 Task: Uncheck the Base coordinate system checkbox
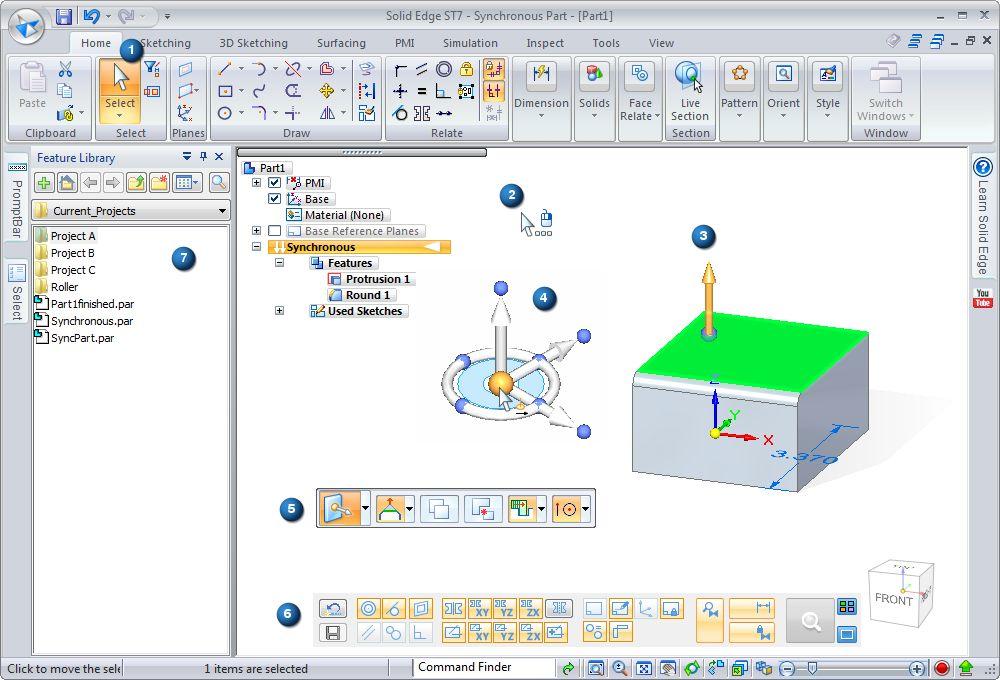[x=274, y=199]
